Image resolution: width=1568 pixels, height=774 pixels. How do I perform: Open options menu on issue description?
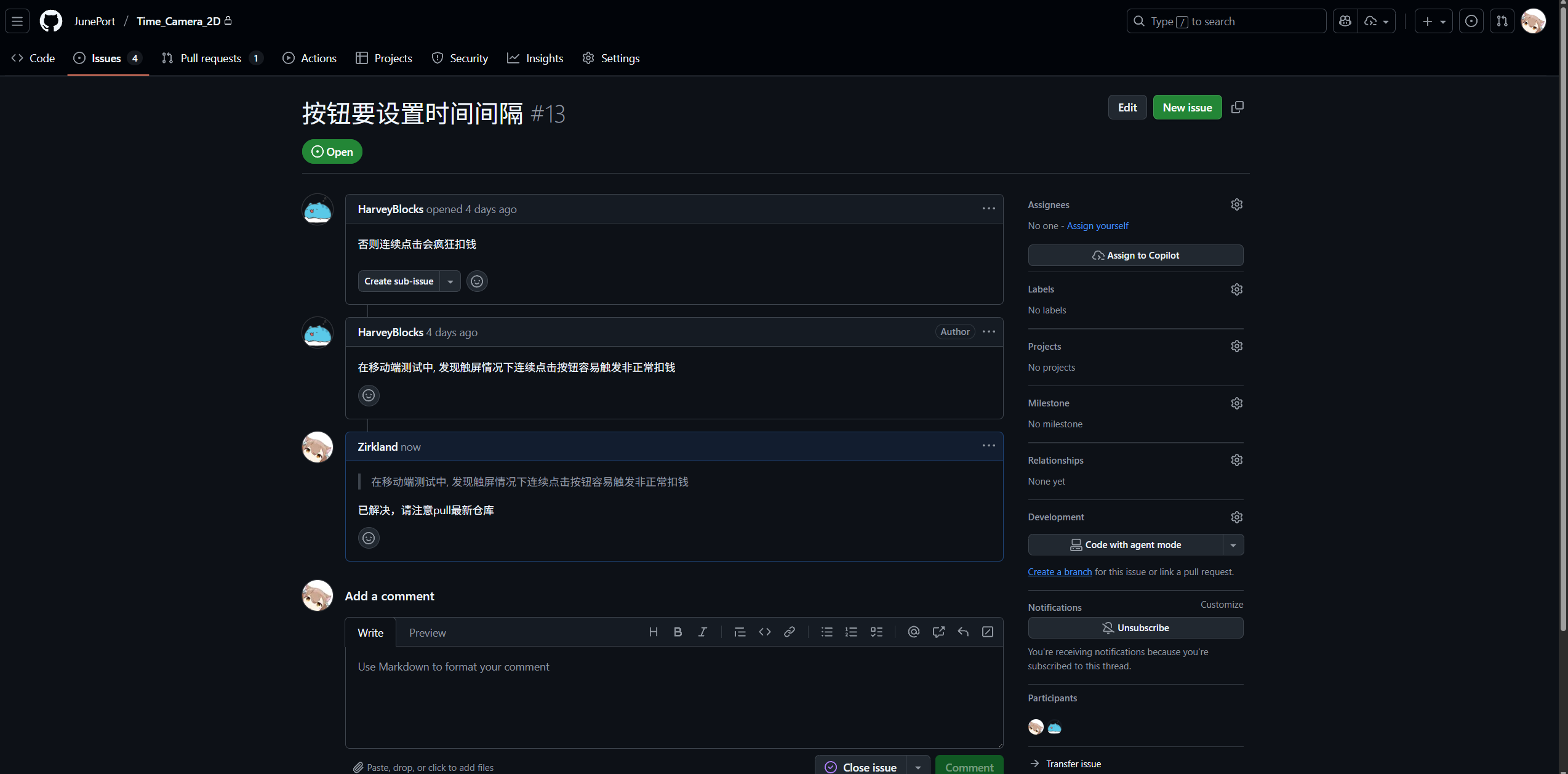pos(988,209)
